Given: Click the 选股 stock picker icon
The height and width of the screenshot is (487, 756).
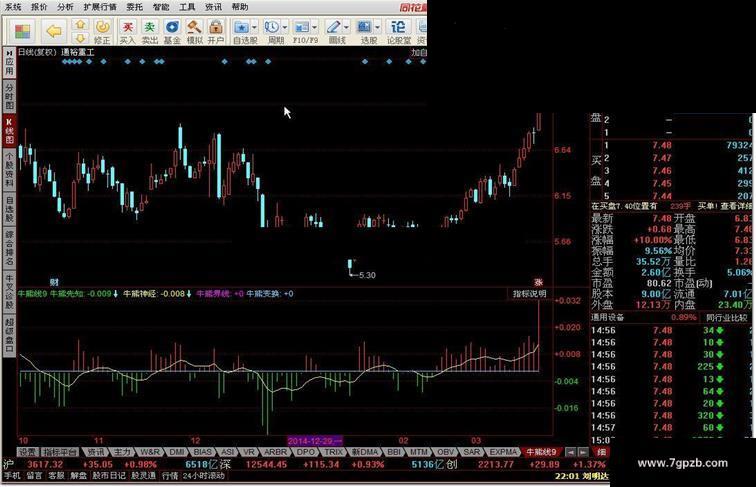Looking at the screenshot, I should click(364, 32).
